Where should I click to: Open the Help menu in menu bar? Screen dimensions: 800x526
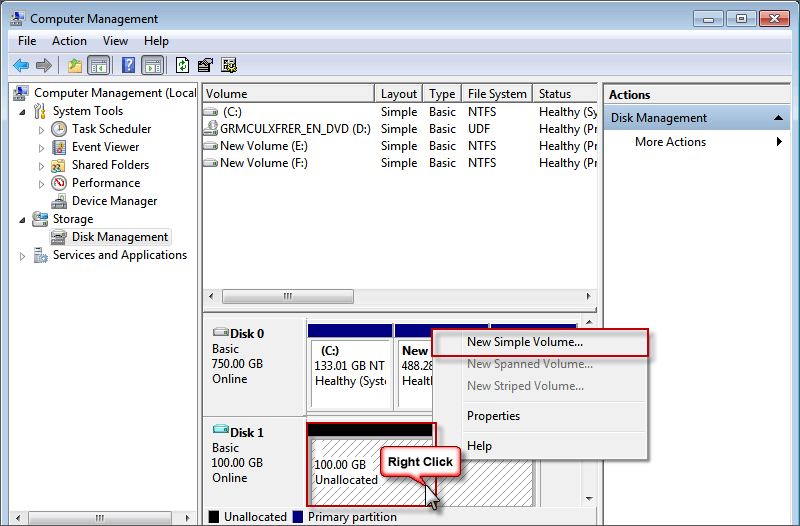tap(156, 41)
